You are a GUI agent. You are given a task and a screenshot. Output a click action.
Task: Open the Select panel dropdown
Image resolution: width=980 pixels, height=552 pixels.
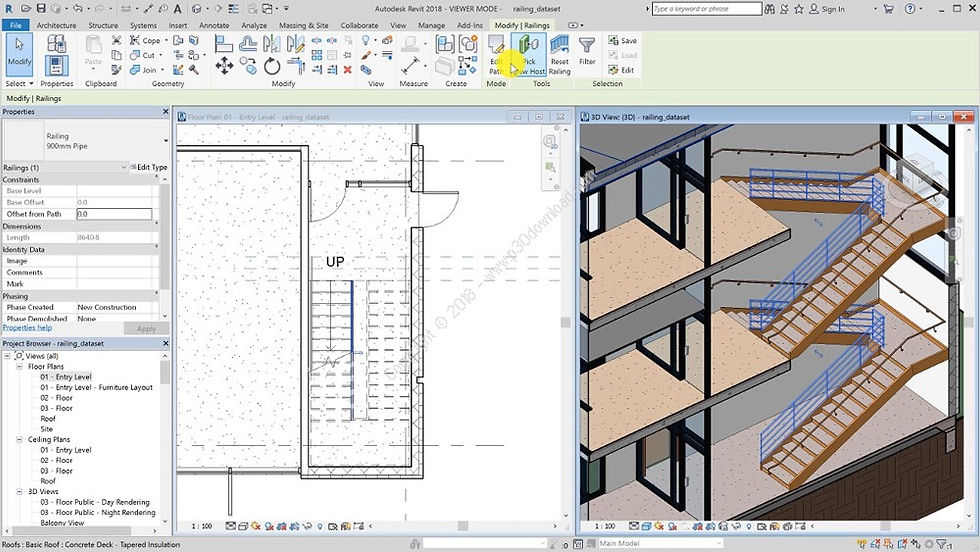click(19, 83)
